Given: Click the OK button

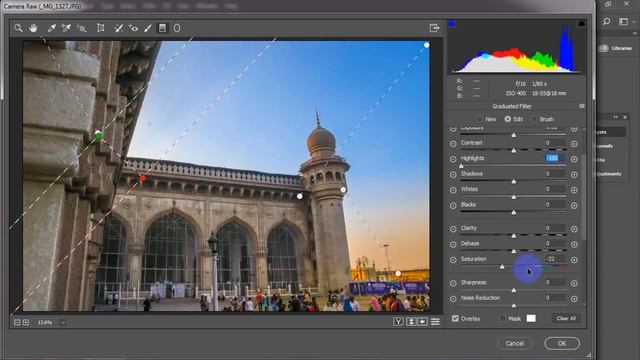Looking at the screenshot, I should [x=562, y=343].
